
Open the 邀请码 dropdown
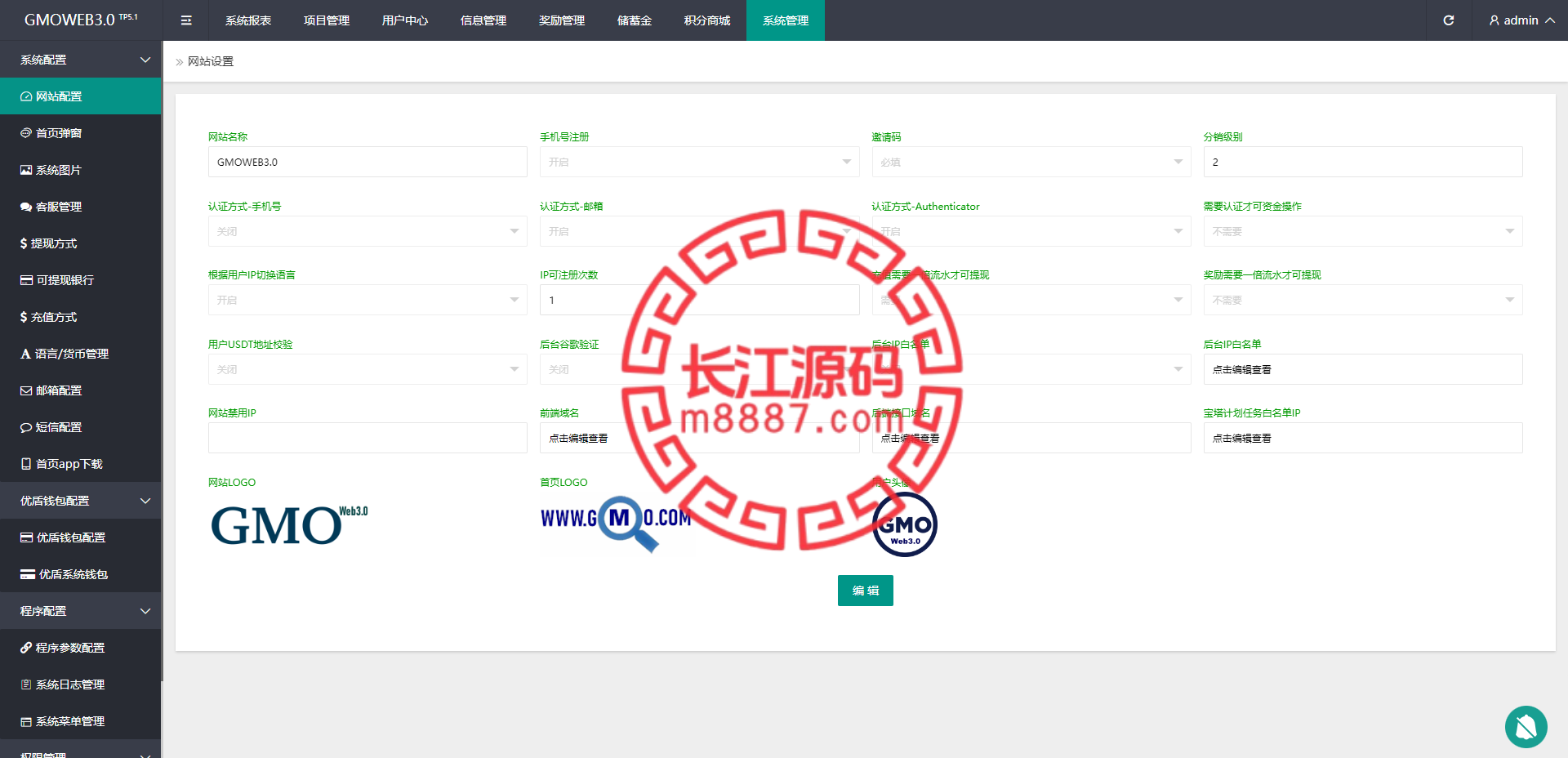1031,162
